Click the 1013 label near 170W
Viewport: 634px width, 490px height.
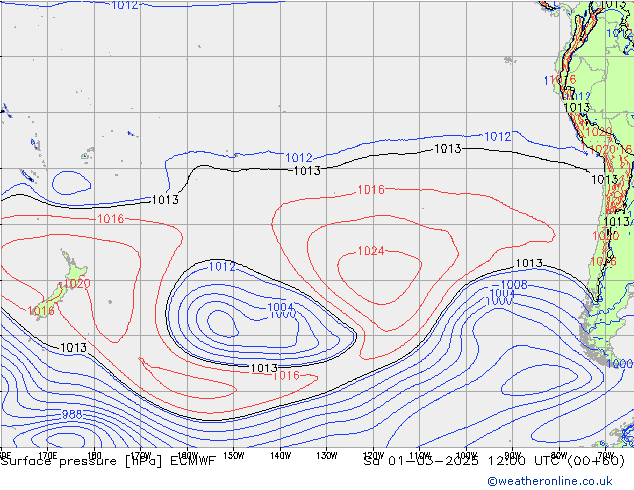(165, 200)
